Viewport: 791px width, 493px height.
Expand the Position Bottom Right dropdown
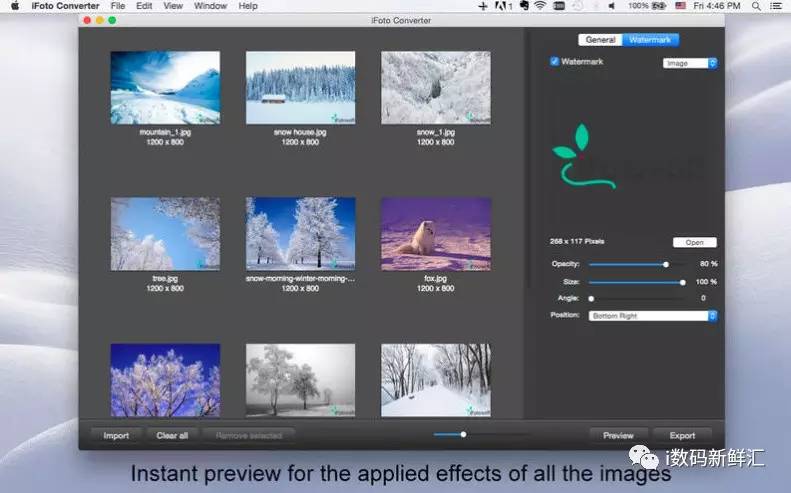(x=653, y=316)
